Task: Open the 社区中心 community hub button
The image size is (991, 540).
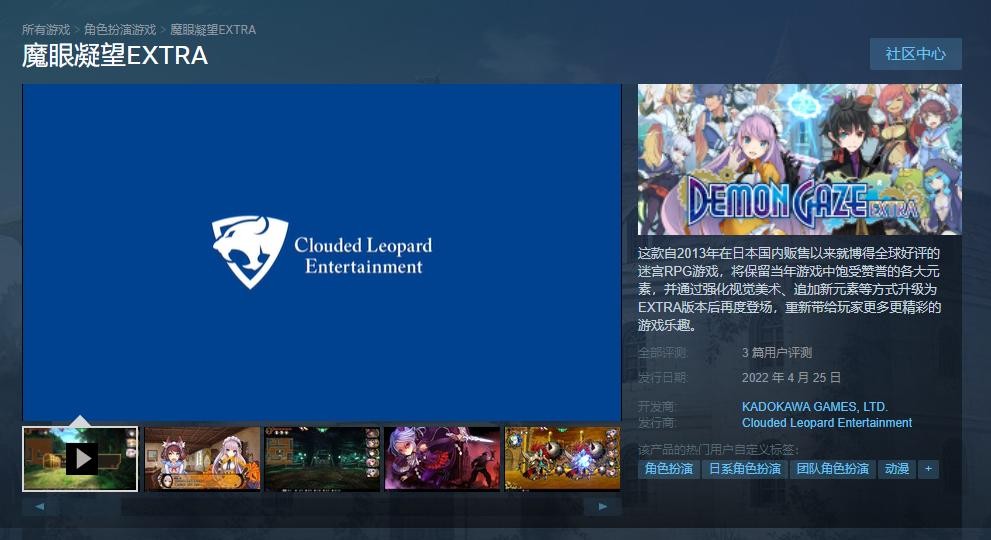Action: click(916, 54)
